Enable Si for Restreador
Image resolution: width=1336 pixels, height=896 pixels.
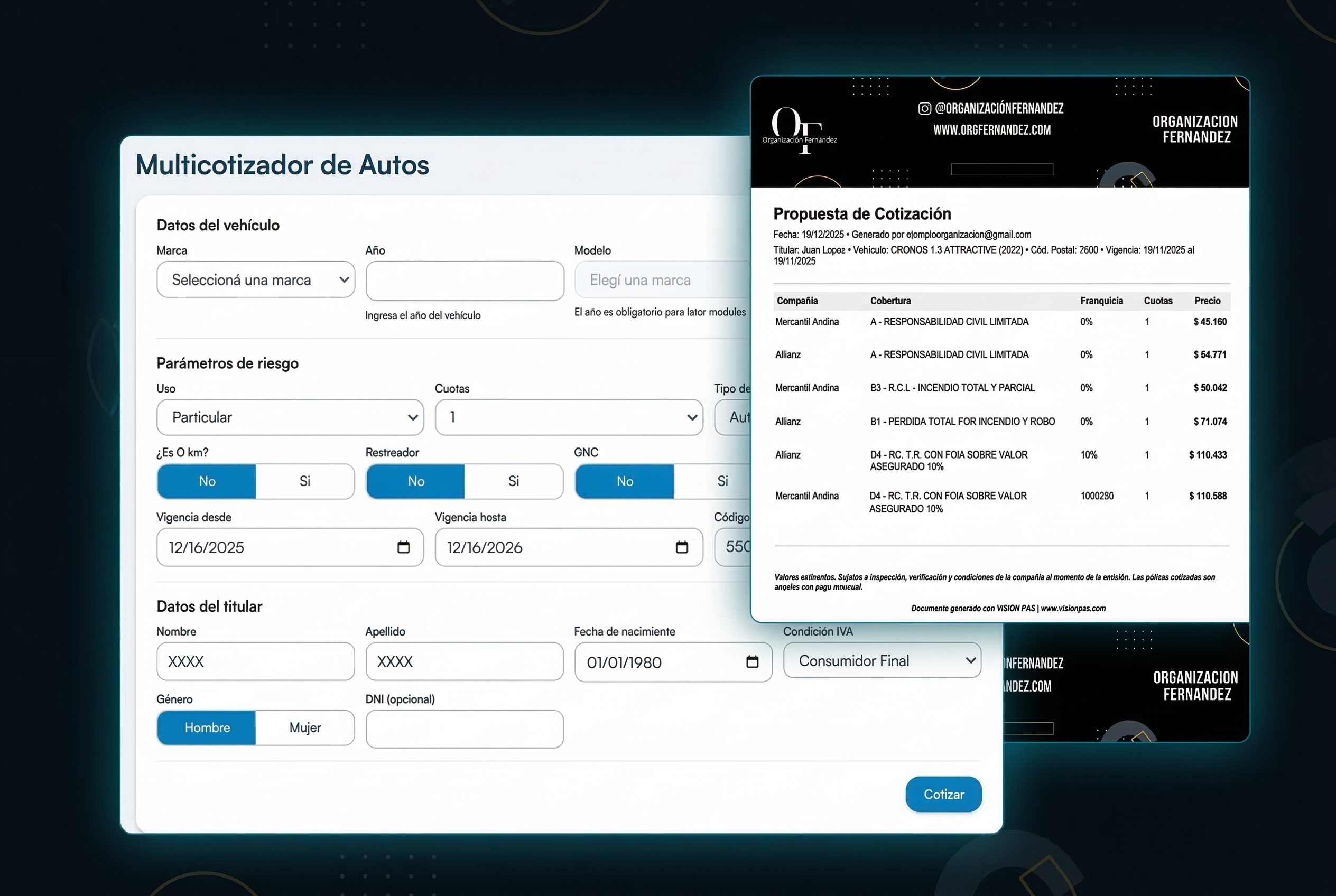pyautogui.click(x=513, y=481)
